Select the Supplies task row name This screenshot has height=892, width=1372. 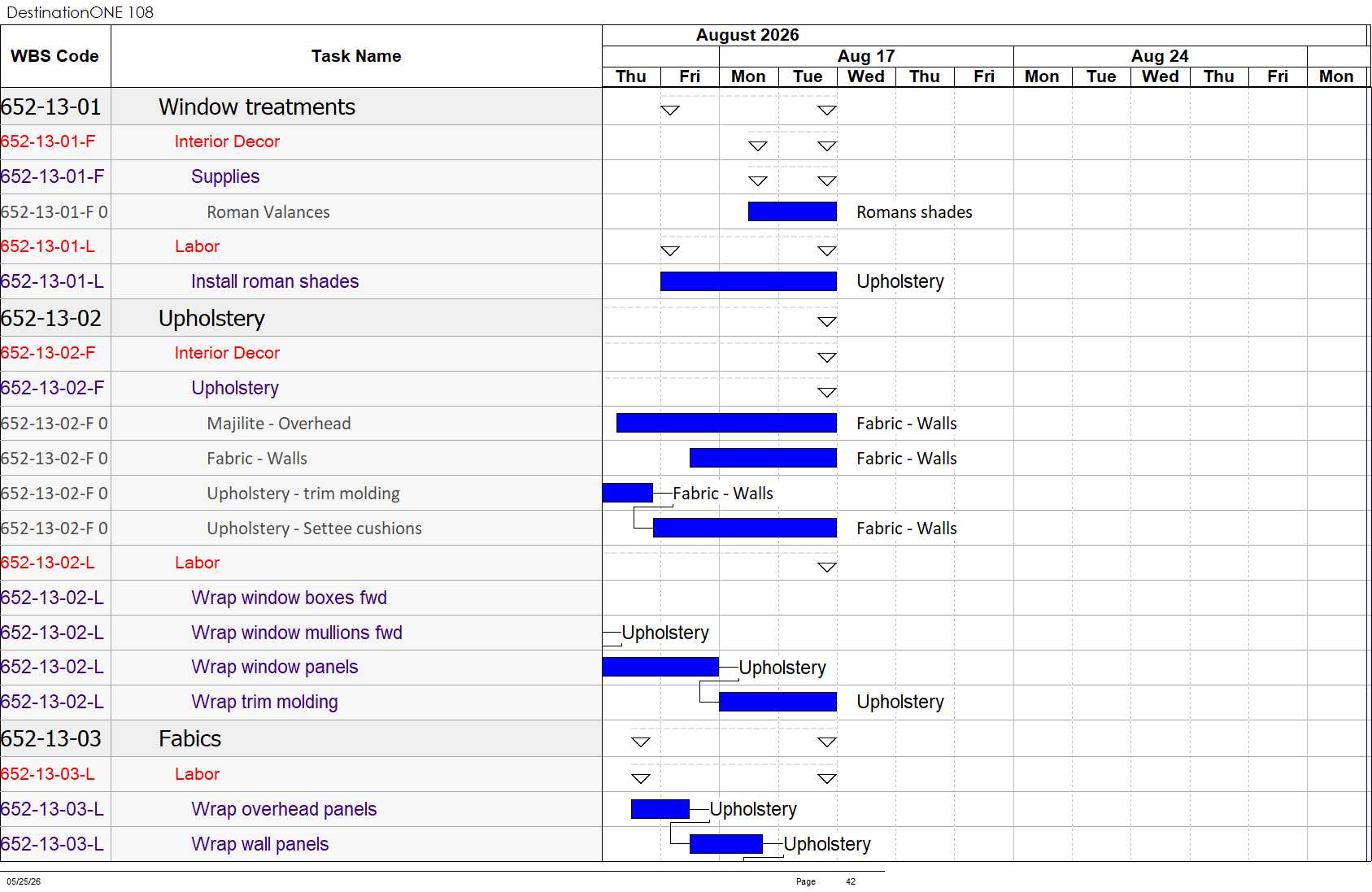tap(225, 176)
